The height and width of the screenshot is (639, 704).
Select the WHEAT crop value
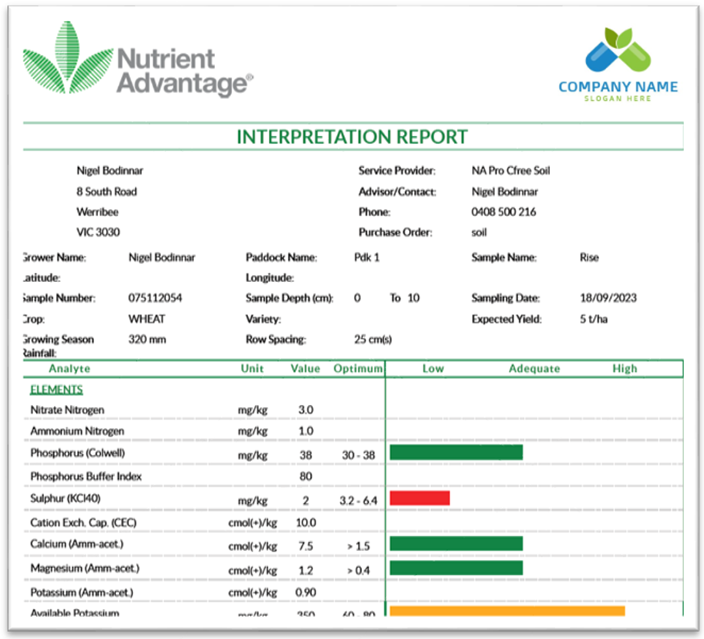point(147,319)
